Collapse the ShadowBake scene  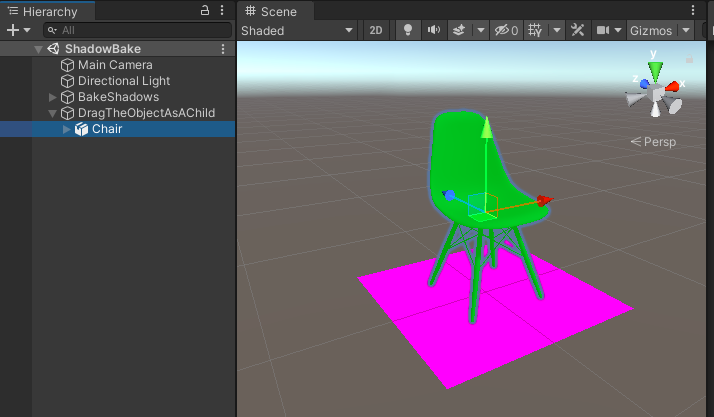[x=38, y=49]
